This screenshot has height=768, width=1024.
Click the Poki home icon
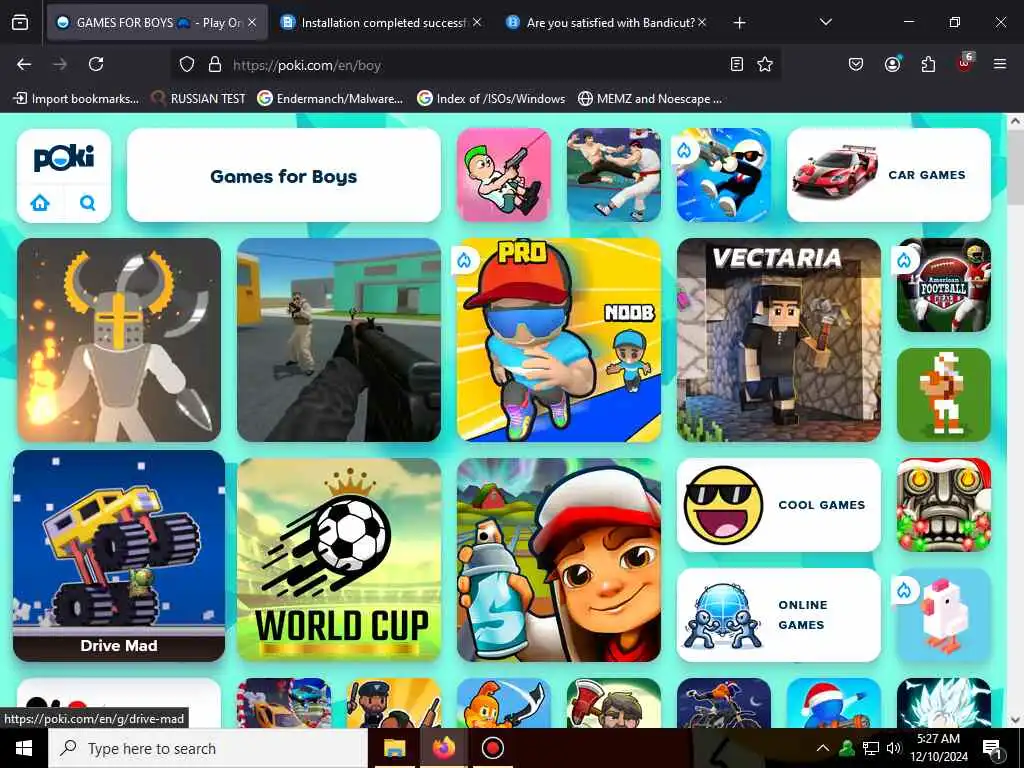click(40, 203)
